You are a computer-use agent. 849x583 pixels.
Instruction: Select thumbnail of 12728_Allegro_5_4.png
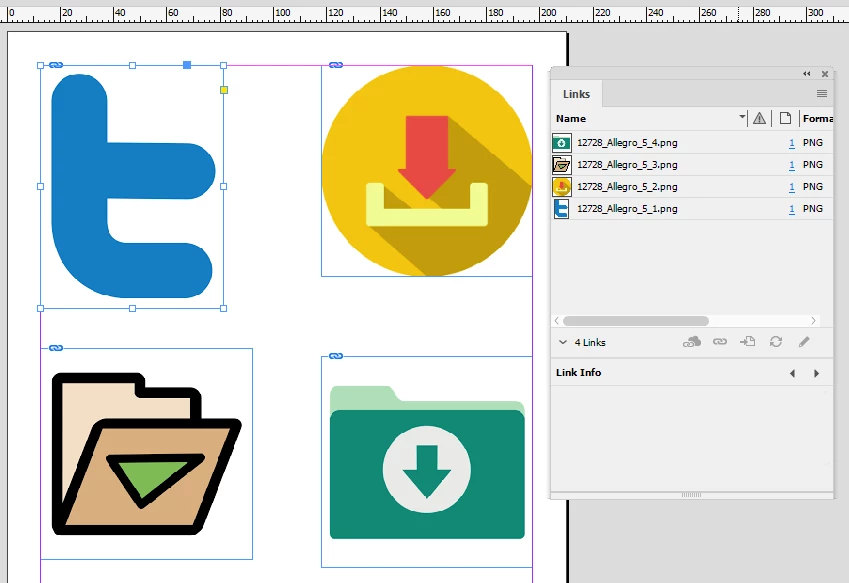click(x=561, y=143)
